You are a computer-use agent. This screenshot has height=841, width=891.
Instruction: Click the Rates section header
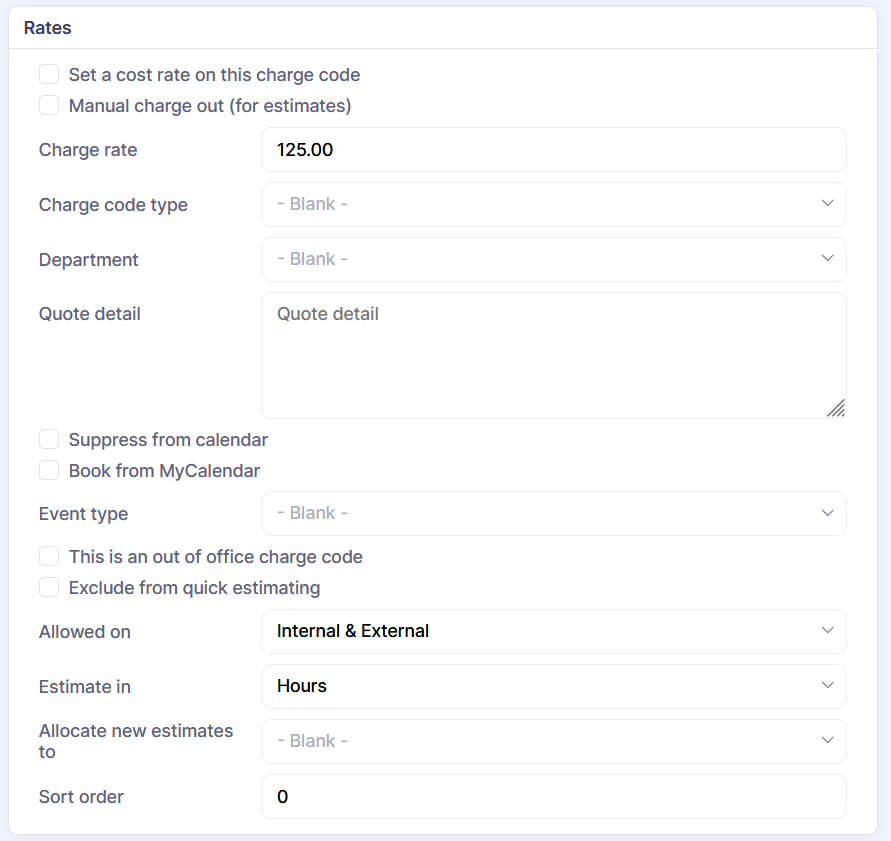(x=48, y=28)
